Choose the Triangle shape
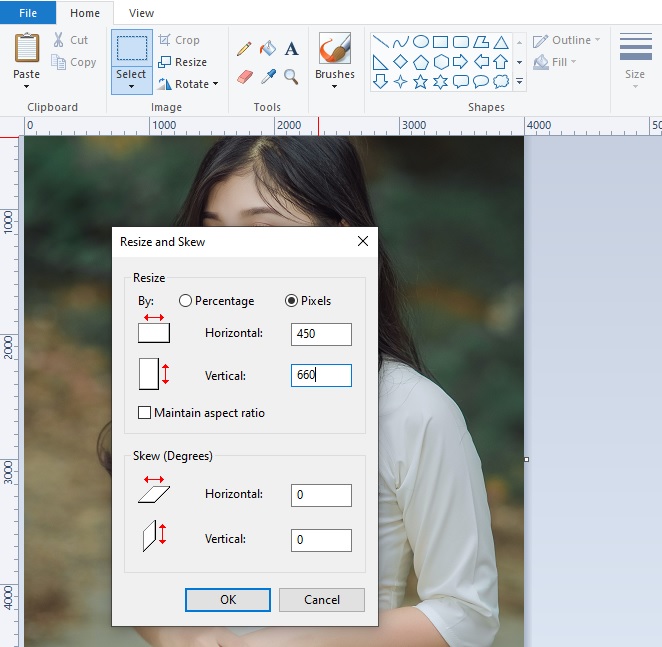Screen dimensions: 662x647 pos(501,42)
